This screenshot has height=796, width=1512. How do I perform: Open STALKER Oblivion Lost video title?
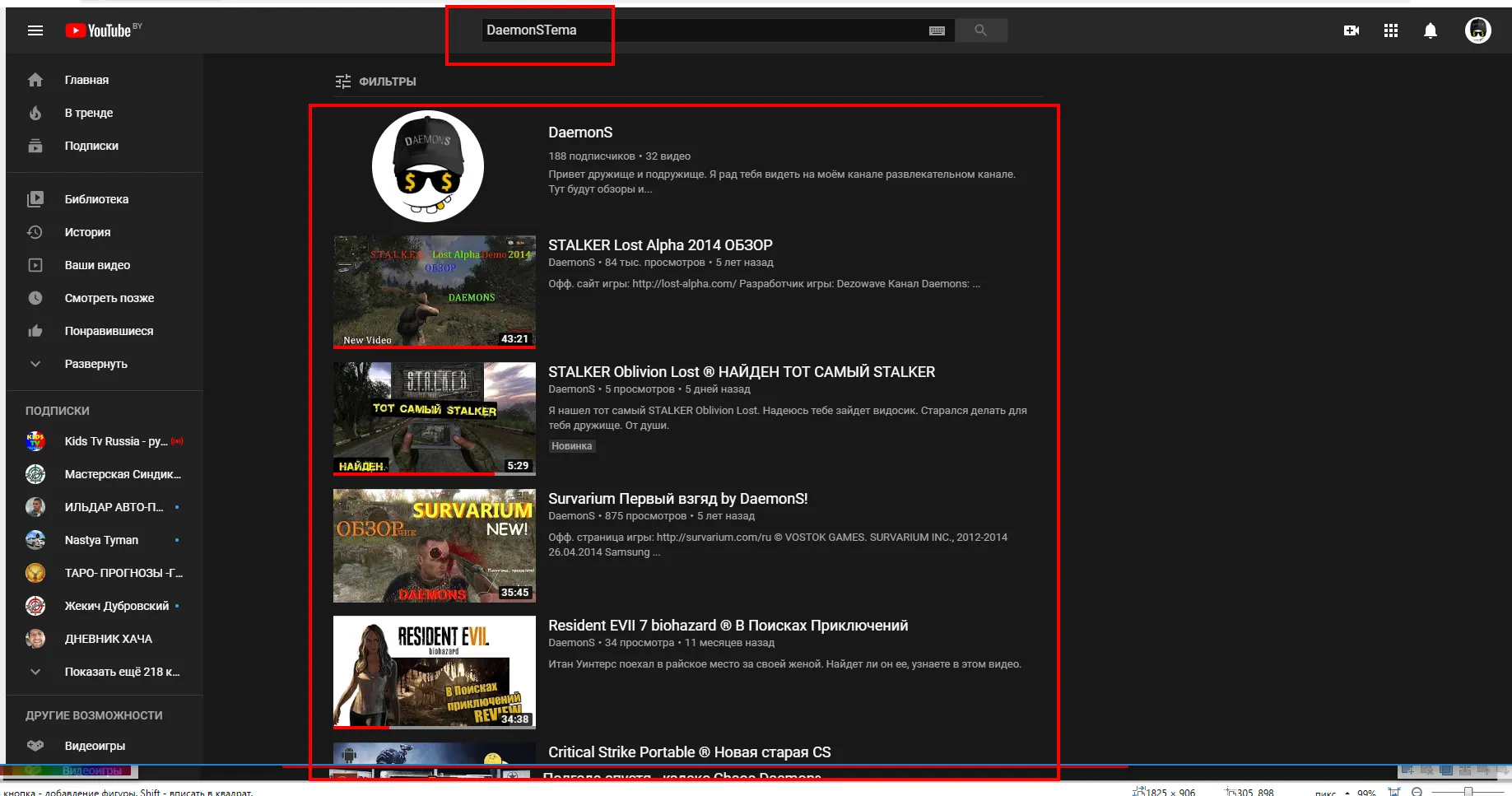tap(742, 372)
